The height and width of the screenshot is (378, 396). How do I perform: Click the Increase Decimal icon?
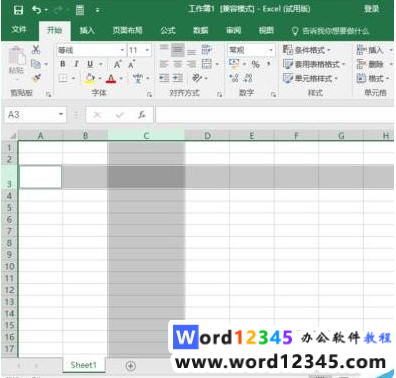tap(234, 78)
